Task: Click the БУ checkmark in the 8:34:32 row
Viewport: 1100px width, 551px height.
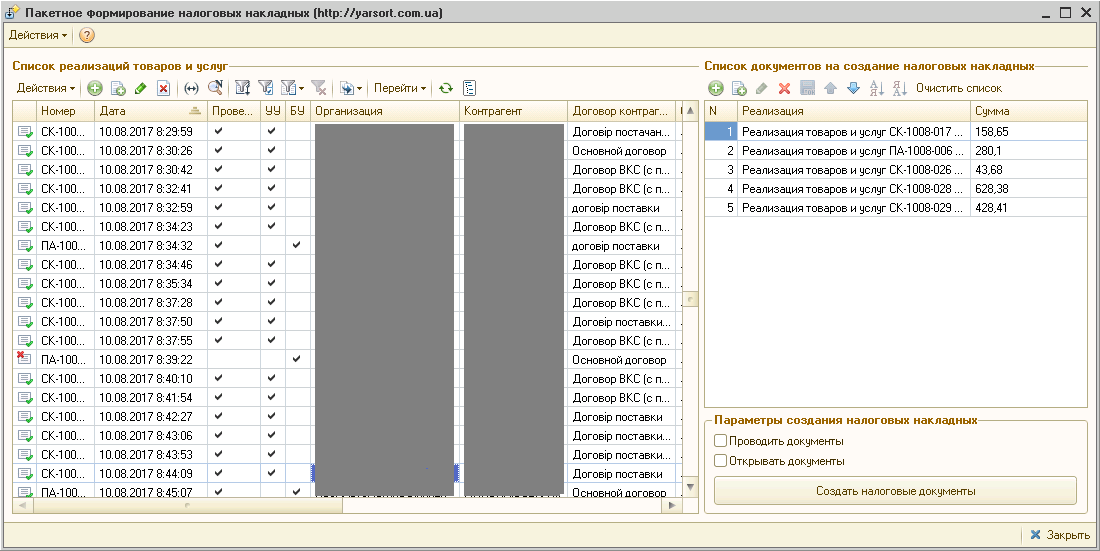Action: coord(297,244)
